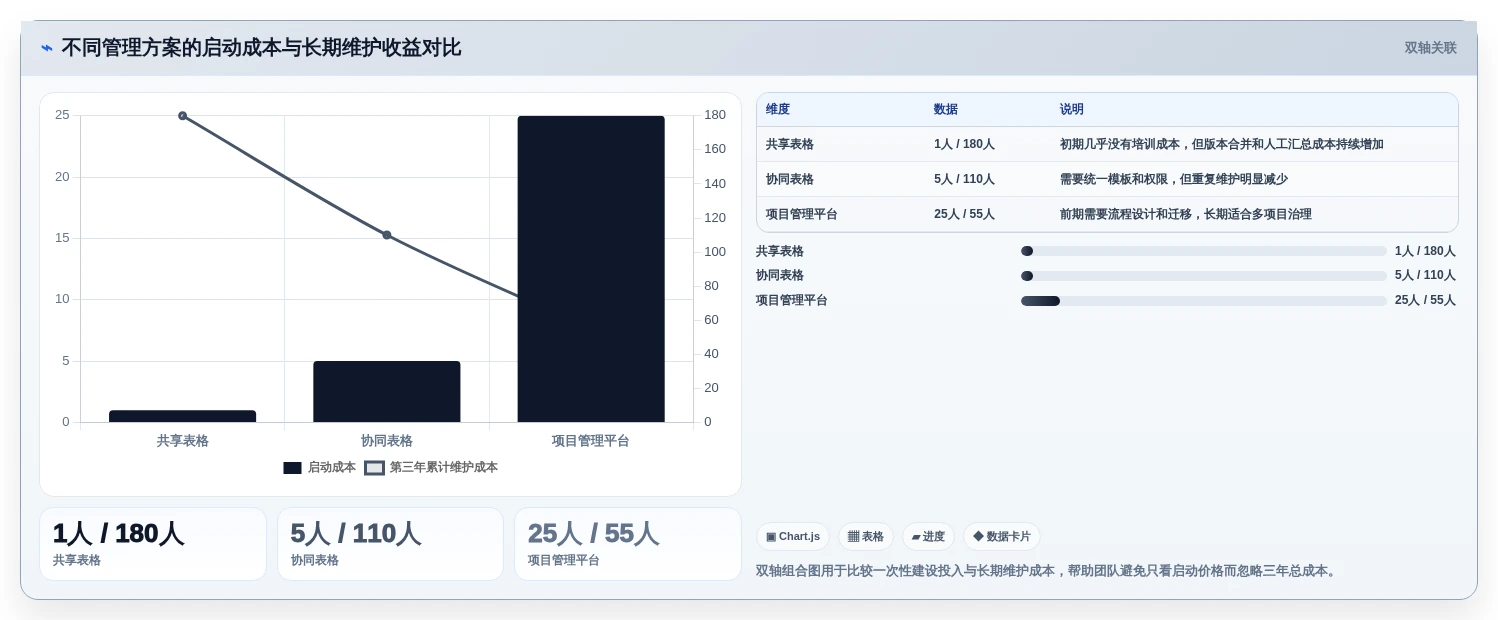Click the 双轴关联 label in header

tap(1430, 48)
